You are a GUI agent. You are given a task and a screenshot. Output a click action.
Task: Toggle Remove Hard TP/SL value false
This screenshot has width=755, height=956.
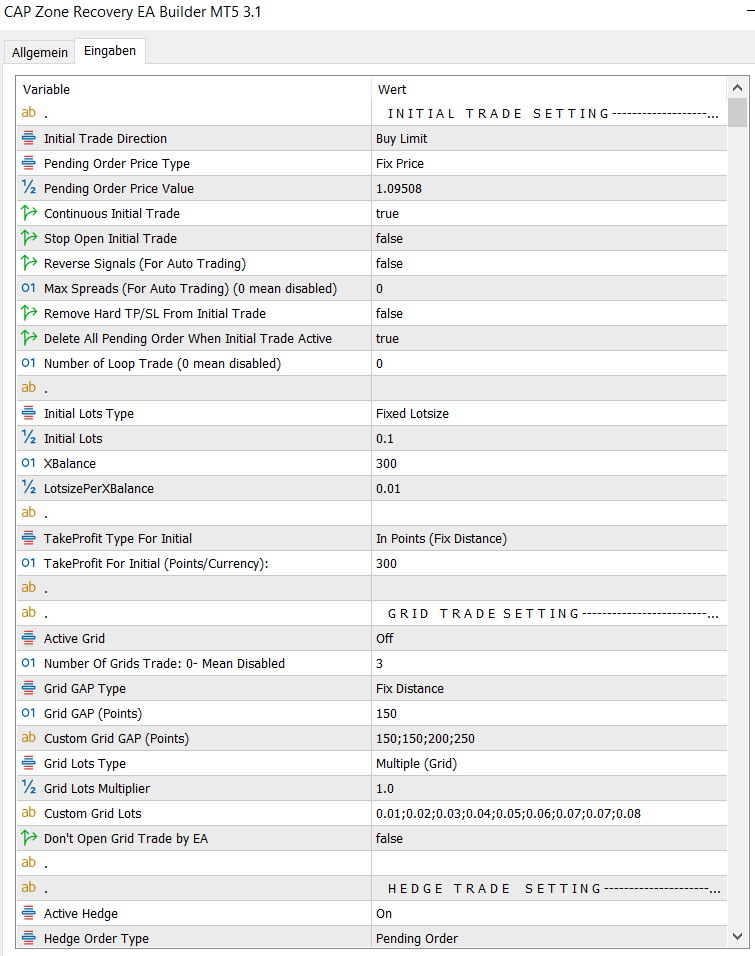549,313
